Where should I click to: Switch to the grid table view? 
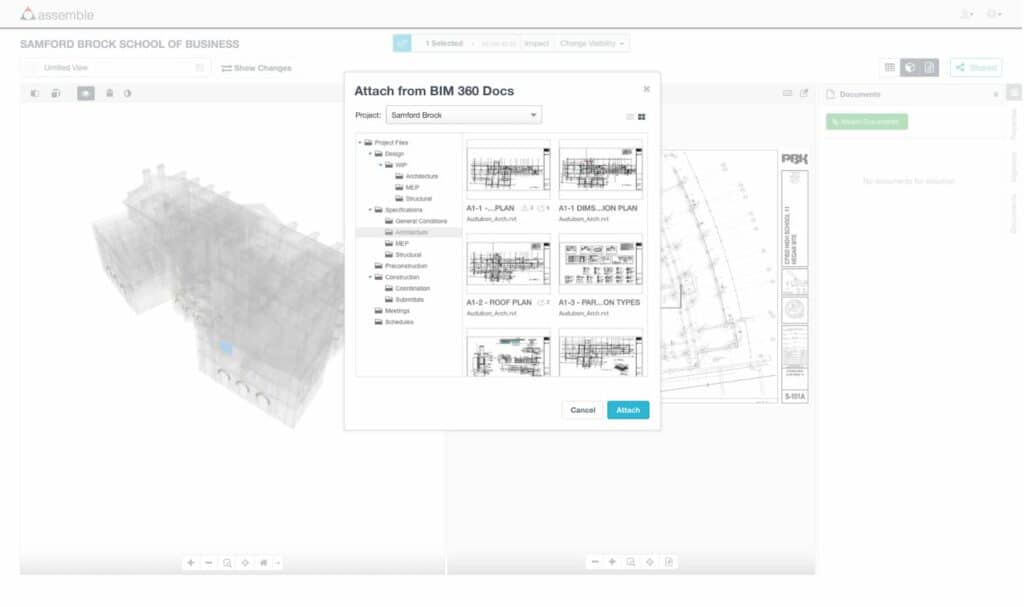889,67
